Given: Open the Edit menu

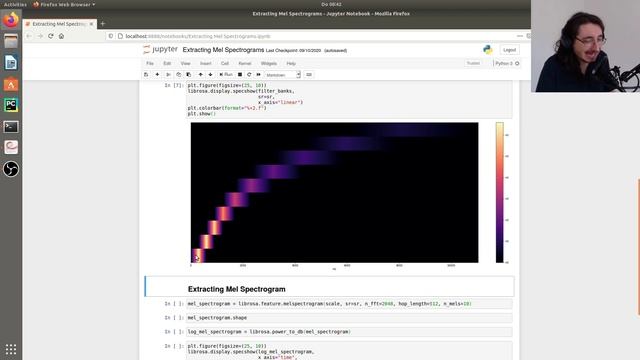Looking at the screenshot, I should [x=167, y=64].
